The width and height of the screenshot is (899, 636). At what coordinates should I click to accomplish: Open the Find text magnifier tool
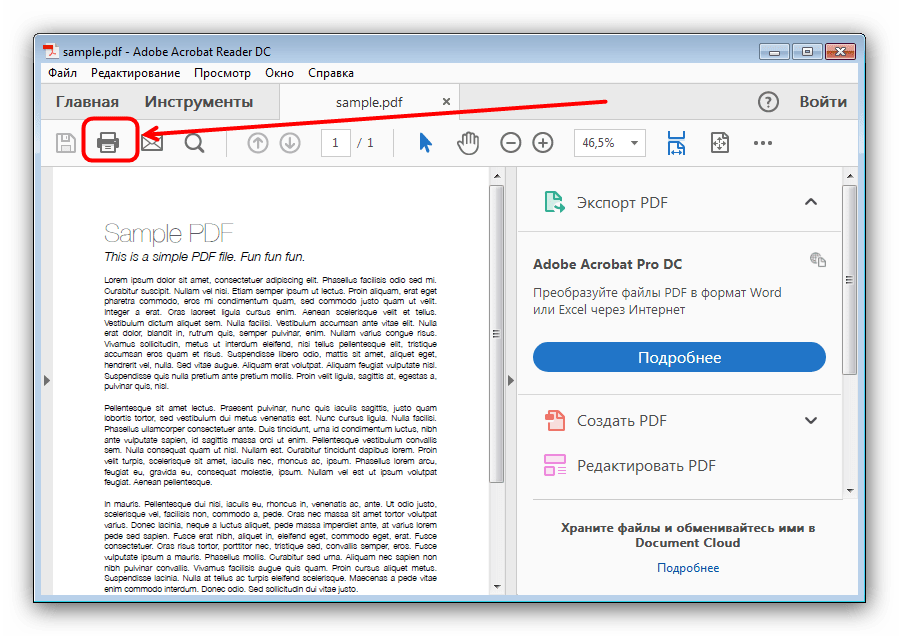(195, 143)
